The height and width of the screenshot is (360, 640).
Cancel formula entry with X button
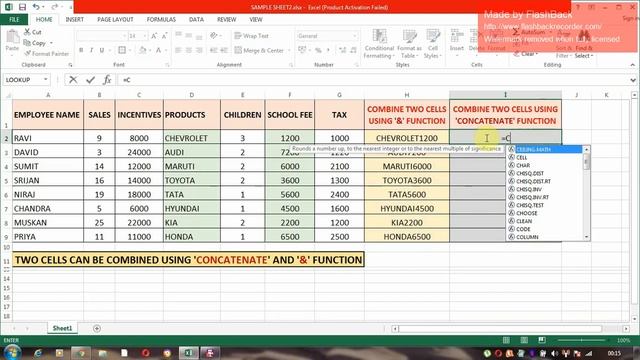pyautogui.click(x=73, y=80)
